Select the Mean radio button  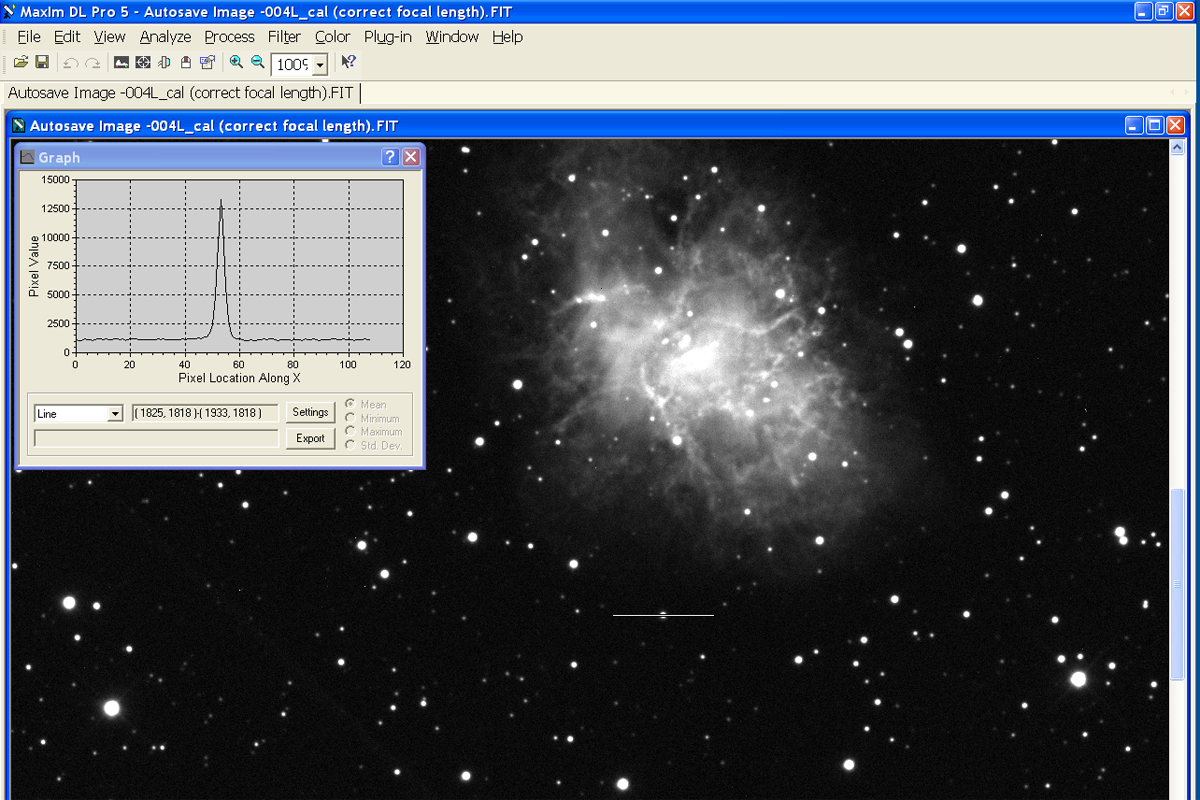pos(350,405)
